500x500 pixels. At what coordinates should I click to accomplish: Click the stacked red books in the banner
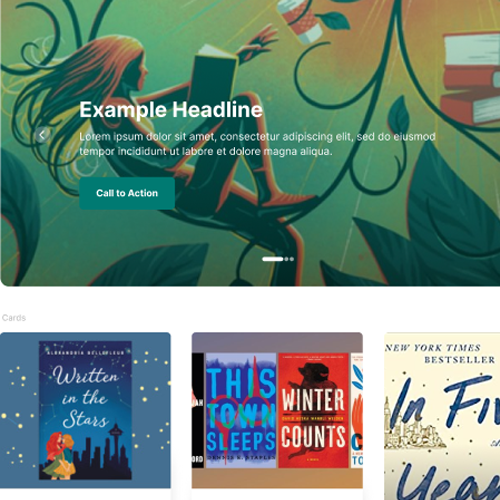click(471, 78)
